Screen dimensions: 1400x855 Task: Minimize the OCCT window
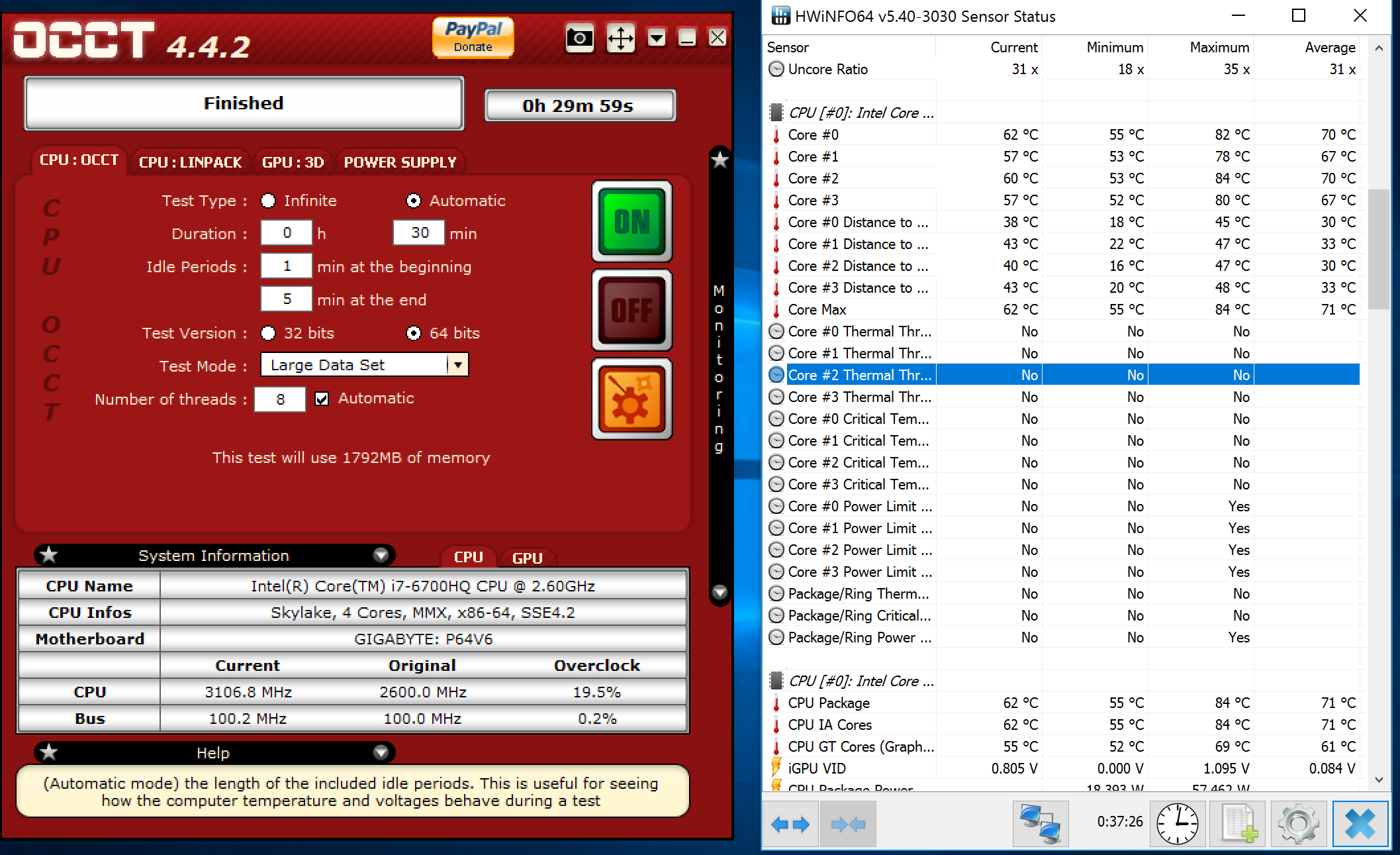(x=687, y=38)
